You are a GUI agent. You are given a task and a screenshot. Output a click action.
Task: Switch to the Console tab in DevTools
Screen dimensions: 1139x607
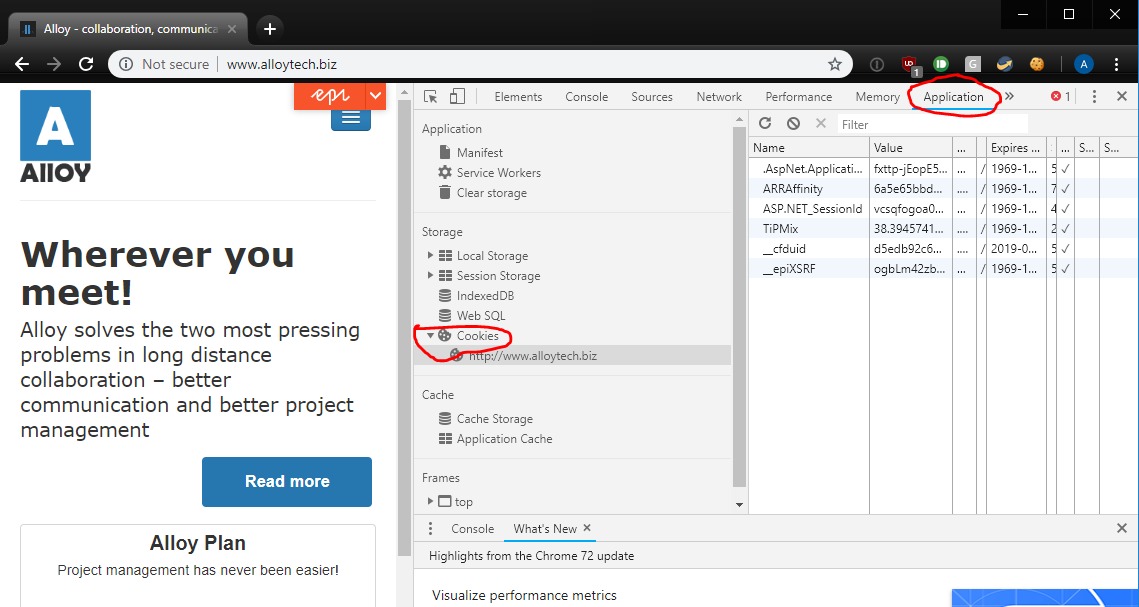[x=586, y=97]
